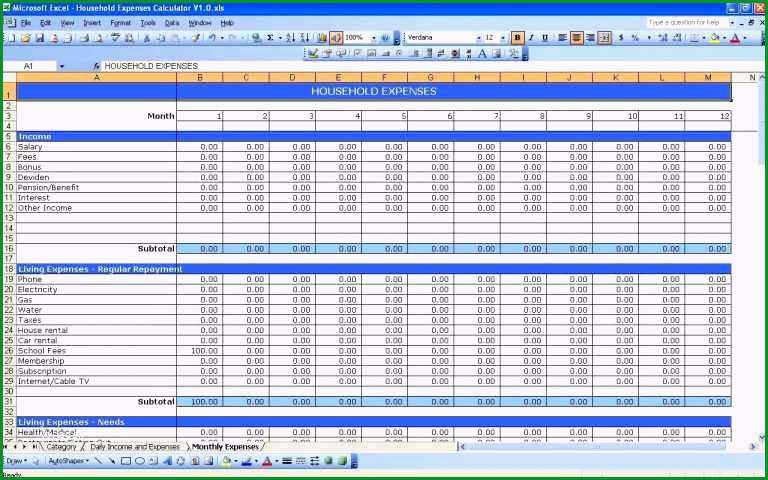Toggle the Drawing toolbar button

(336, 38)
